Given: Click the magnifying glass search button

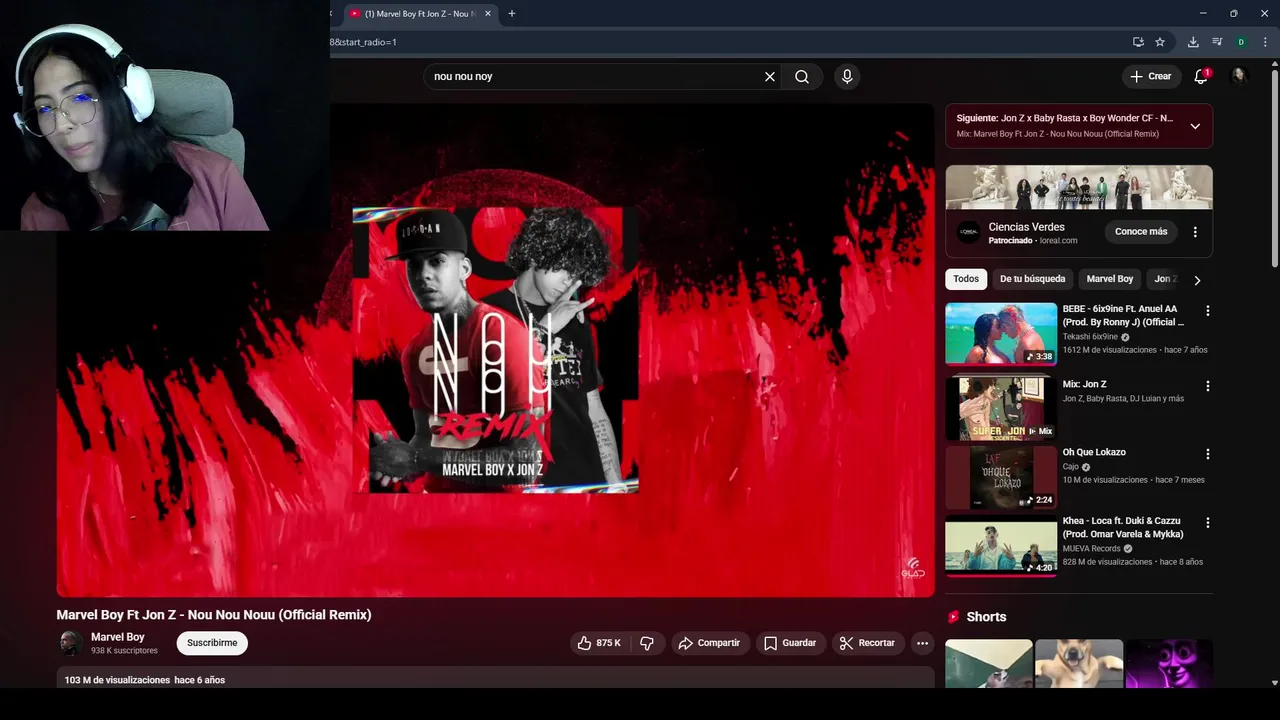Looking at the screenshot, I should 802,76.
